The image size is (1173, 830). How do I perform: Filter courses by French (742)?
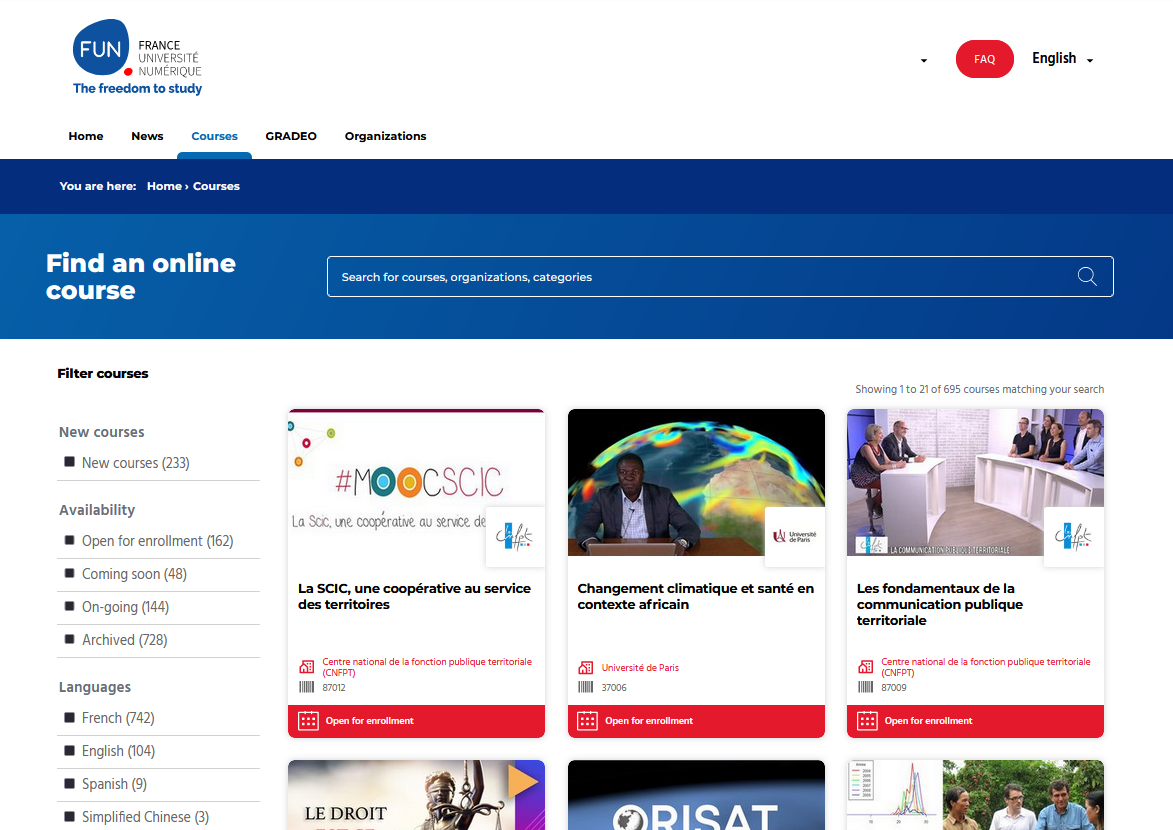(70, 717)
